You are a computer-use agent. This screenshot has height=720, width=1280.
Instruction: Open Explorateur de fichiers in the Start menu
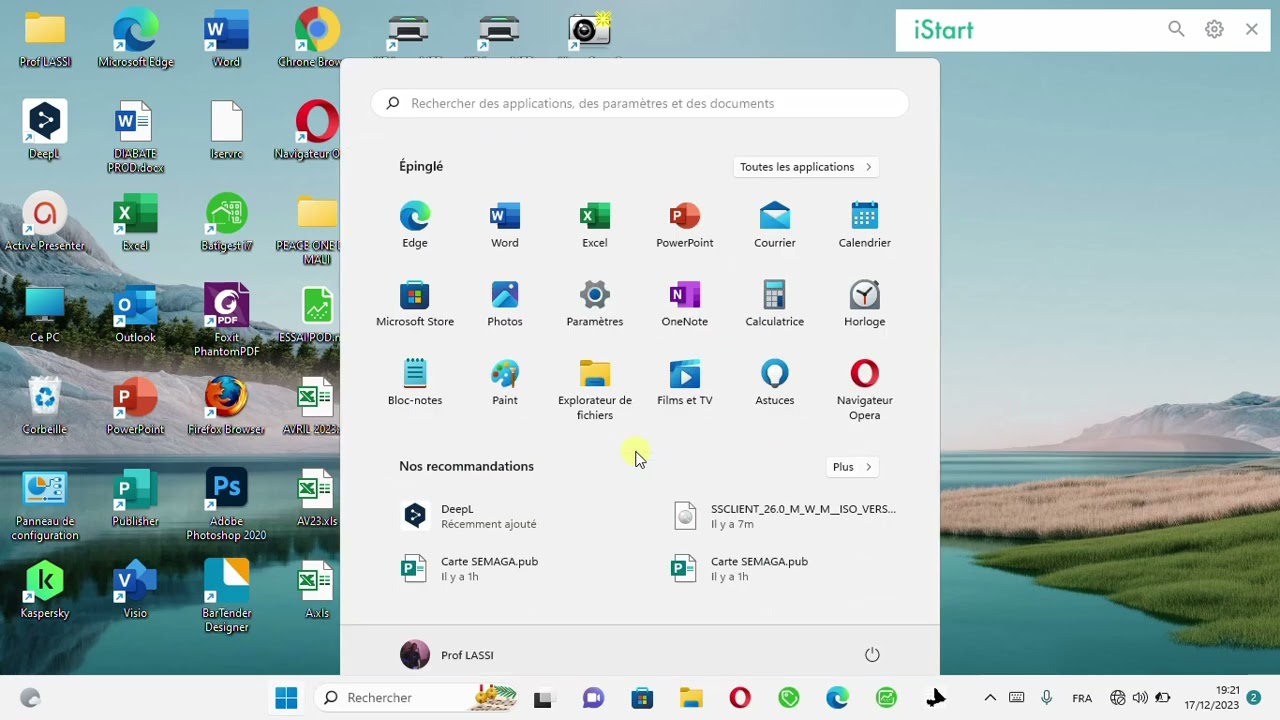click(594, 390)
